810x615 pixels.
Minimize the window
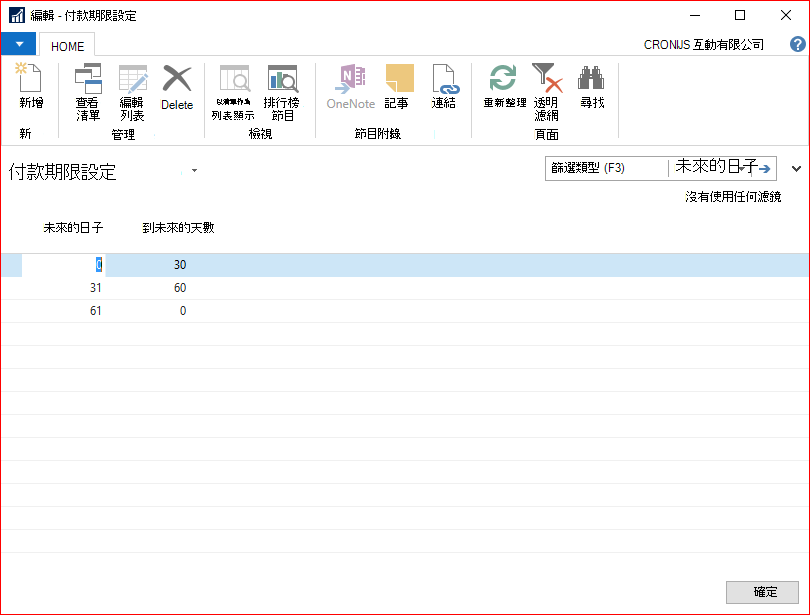click(695, 15)
